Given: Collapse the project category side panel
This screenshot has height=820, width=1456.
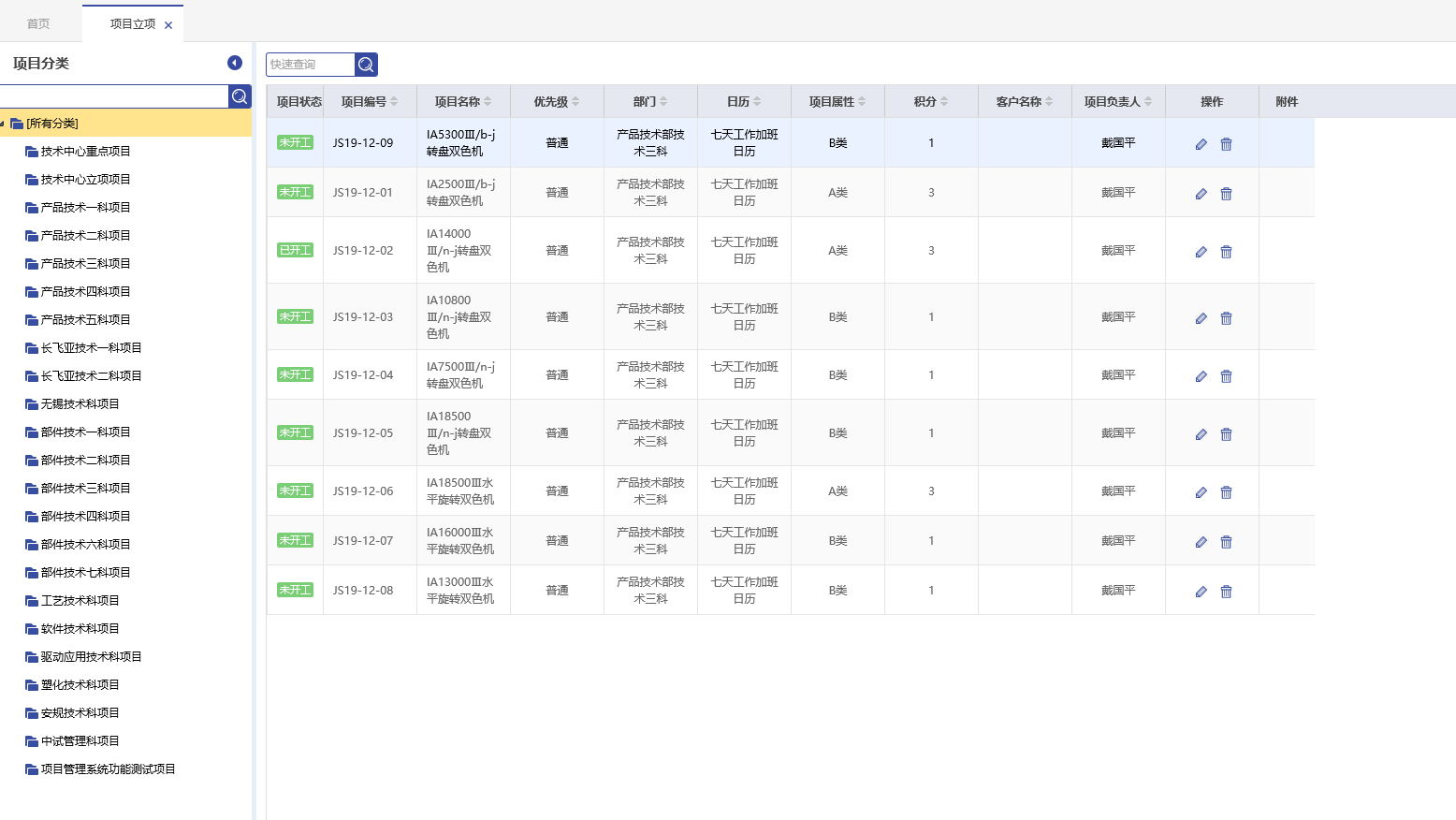Looking at the screenshot, I should [235, 63].
